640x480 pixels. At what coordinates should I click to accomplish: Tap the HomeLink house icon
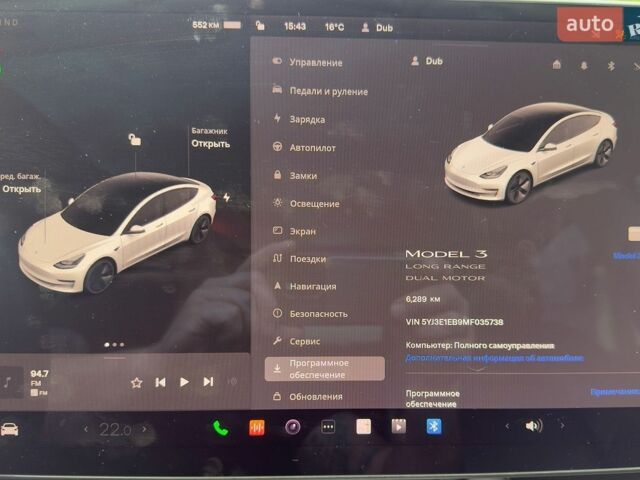point(557,64)
